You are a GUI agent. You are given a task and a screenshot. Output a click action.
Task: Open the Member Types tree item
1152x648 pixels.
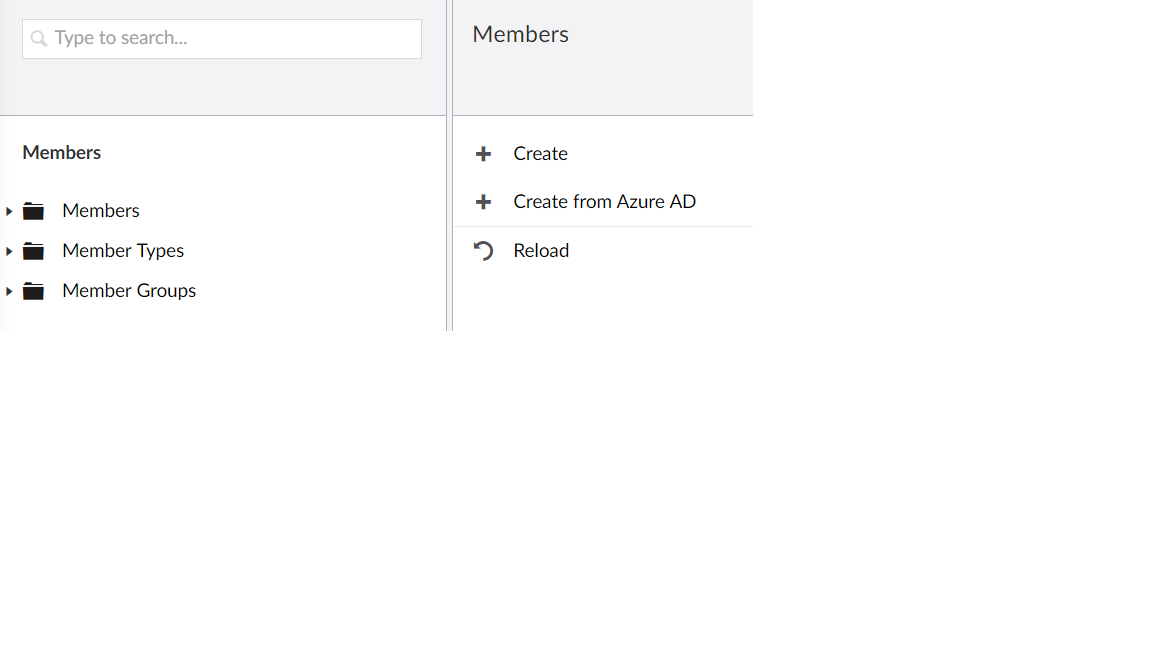pos(123,251)
